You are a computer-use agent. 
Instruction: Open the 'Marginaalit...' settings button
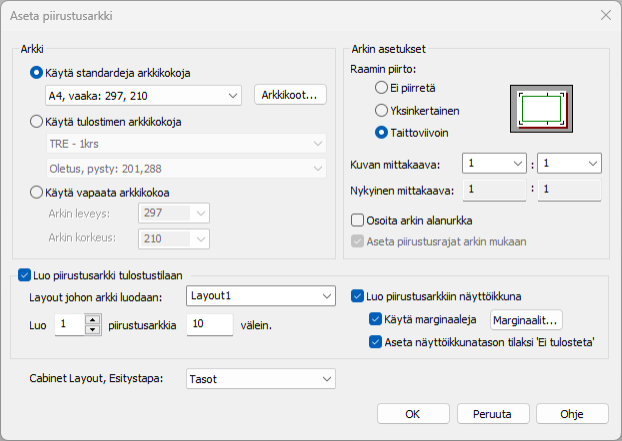click(x=526, y=320)
